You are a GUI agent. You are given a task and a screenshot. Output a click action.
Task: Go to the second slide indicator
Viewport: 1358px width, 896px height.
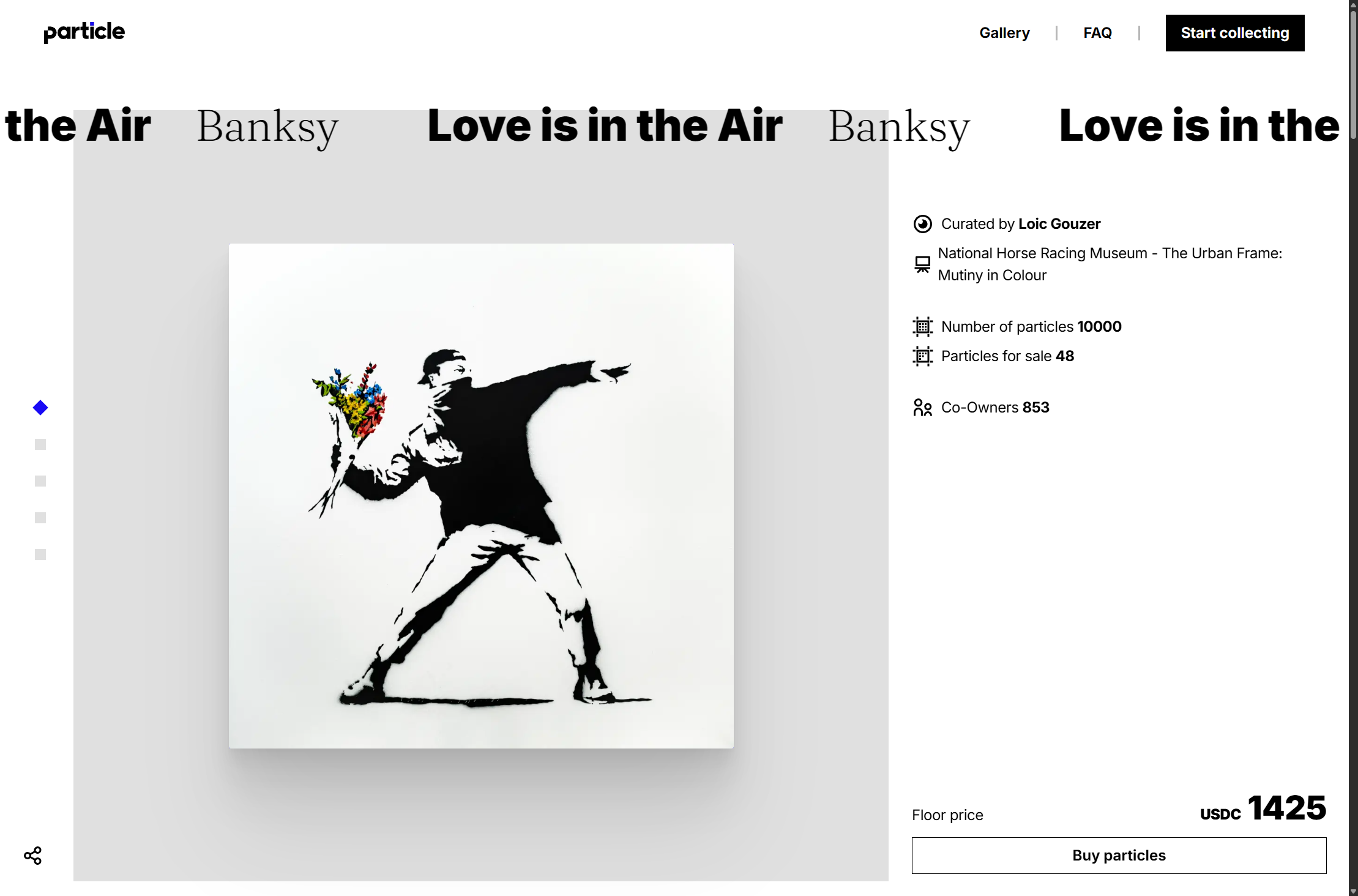40,444
